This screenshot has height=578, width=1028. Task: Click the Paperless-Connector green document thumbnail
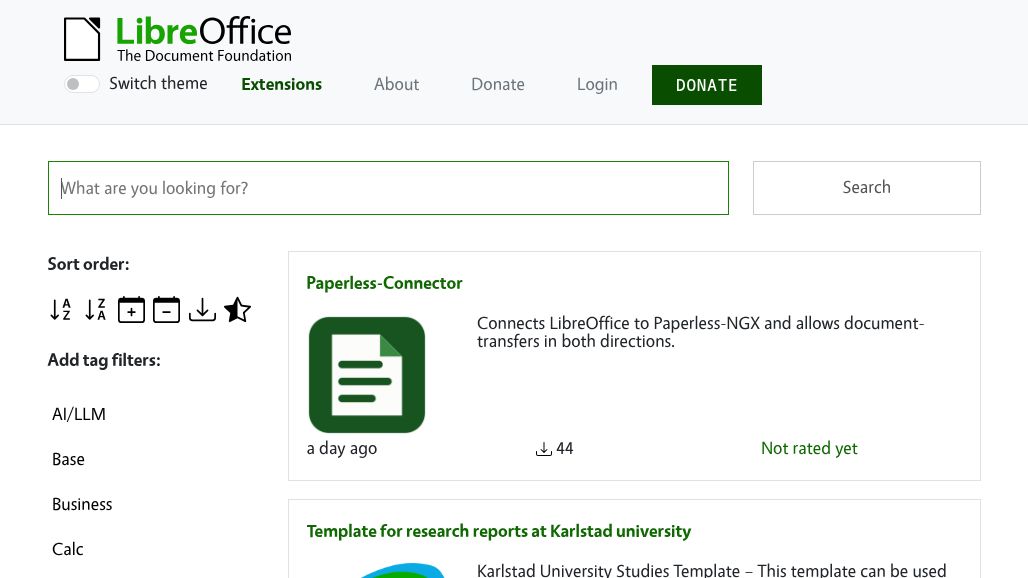coord(367,375)
